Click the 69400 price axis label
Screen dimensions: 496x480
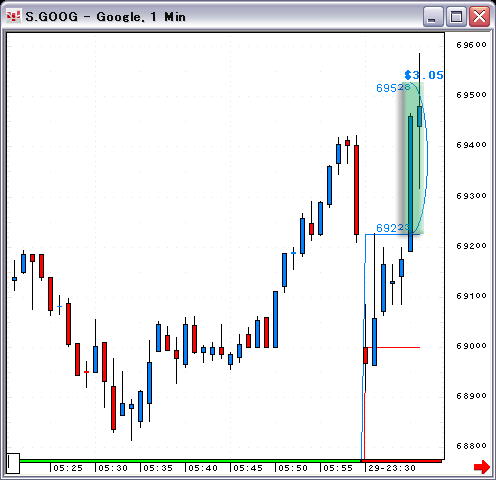pos(471,145)
